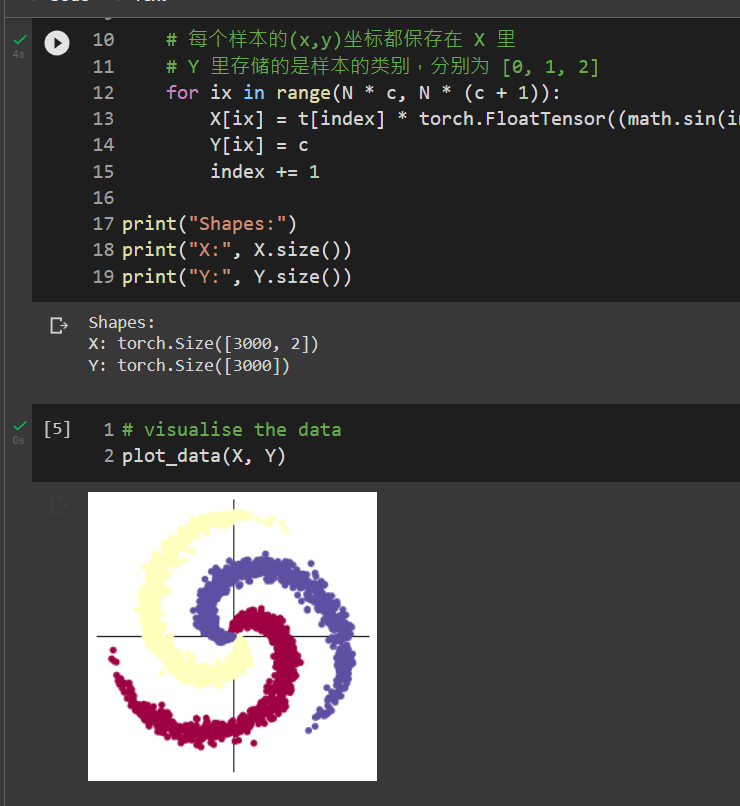Click the code 'plot_data(X, Y)'
Screen dimensions: 740x806
click(x=204, y=456)
